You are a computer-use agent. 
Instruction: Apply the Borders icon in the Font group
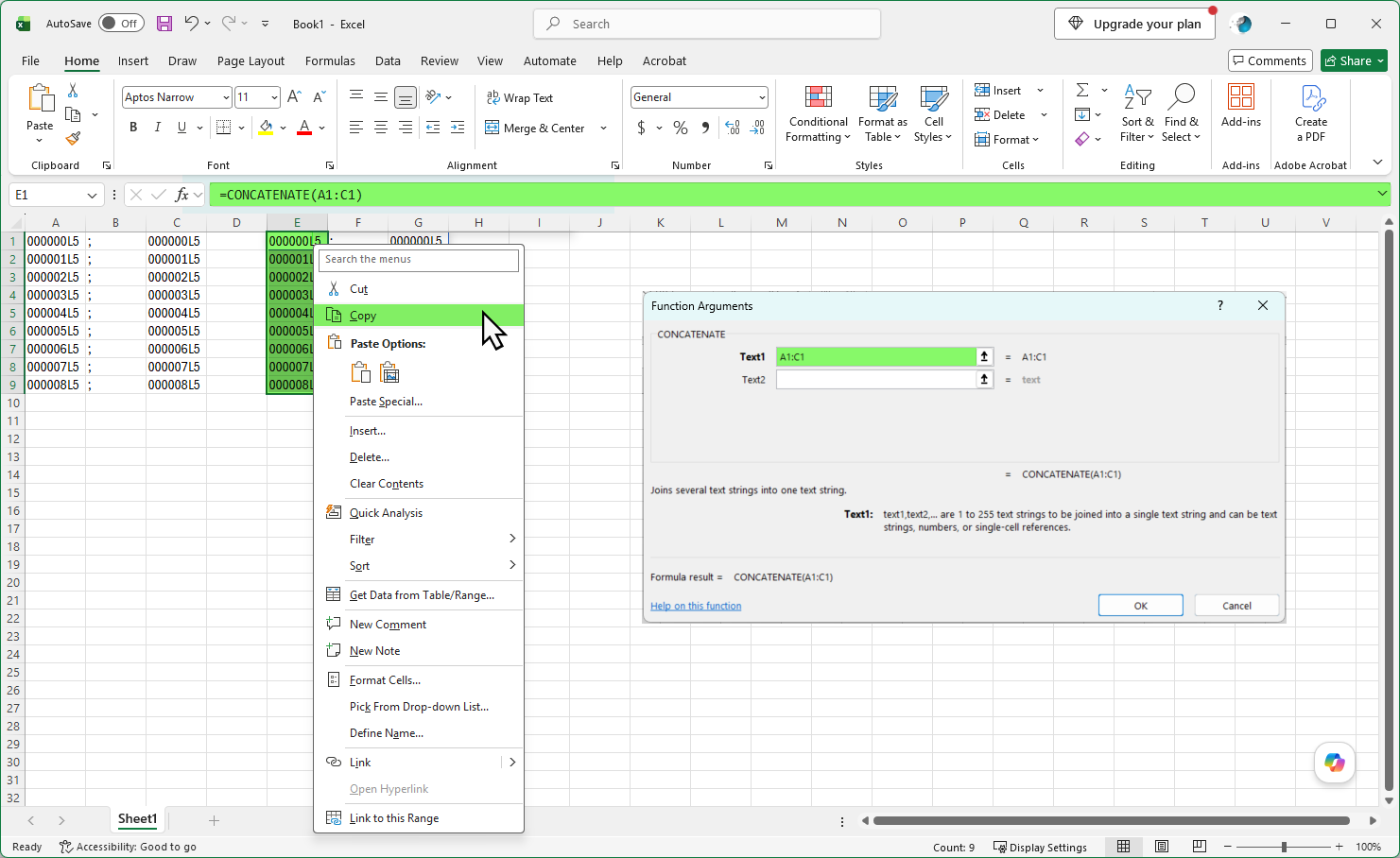pyautogui.click(x=224, y=128)
